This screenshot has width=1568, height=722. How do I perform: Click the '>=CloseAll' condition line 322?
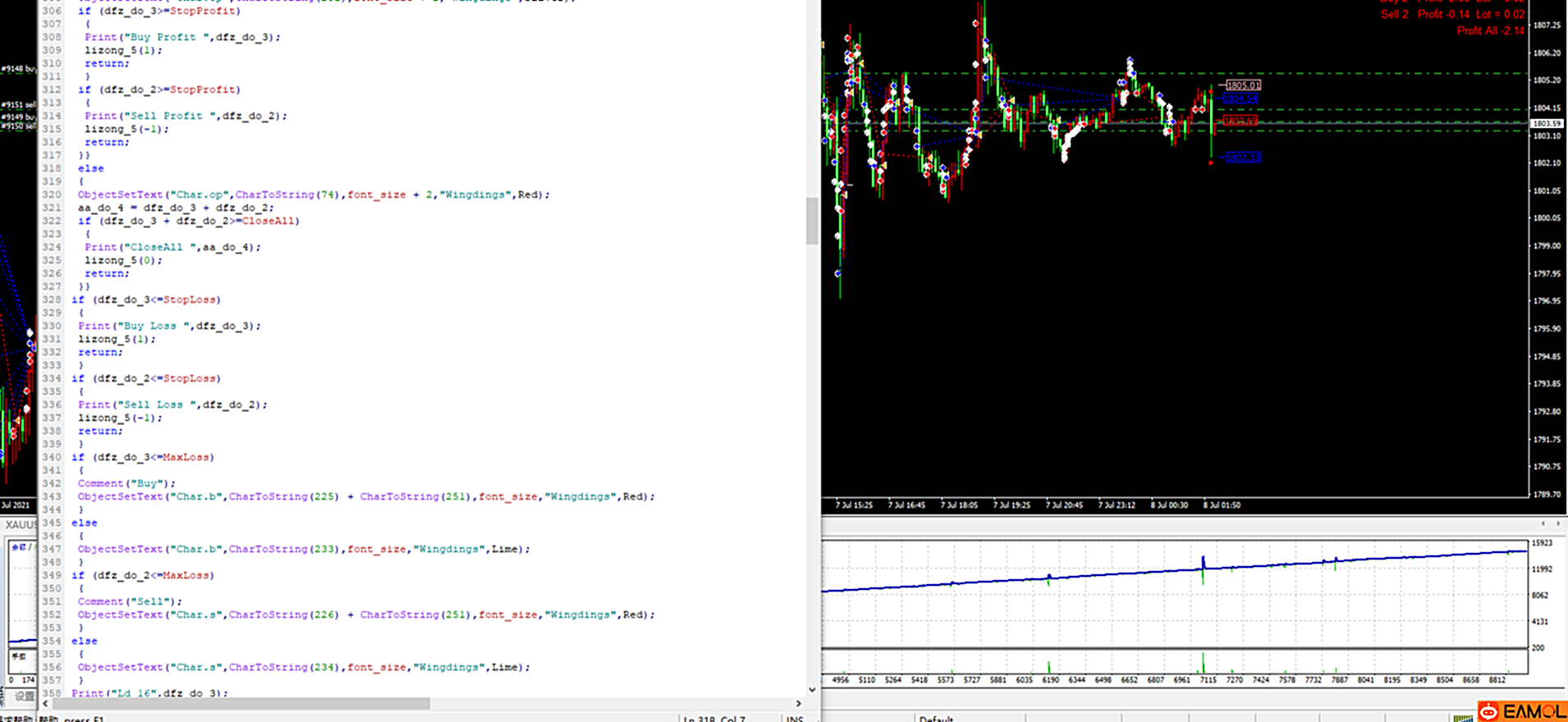click(189, 221)
